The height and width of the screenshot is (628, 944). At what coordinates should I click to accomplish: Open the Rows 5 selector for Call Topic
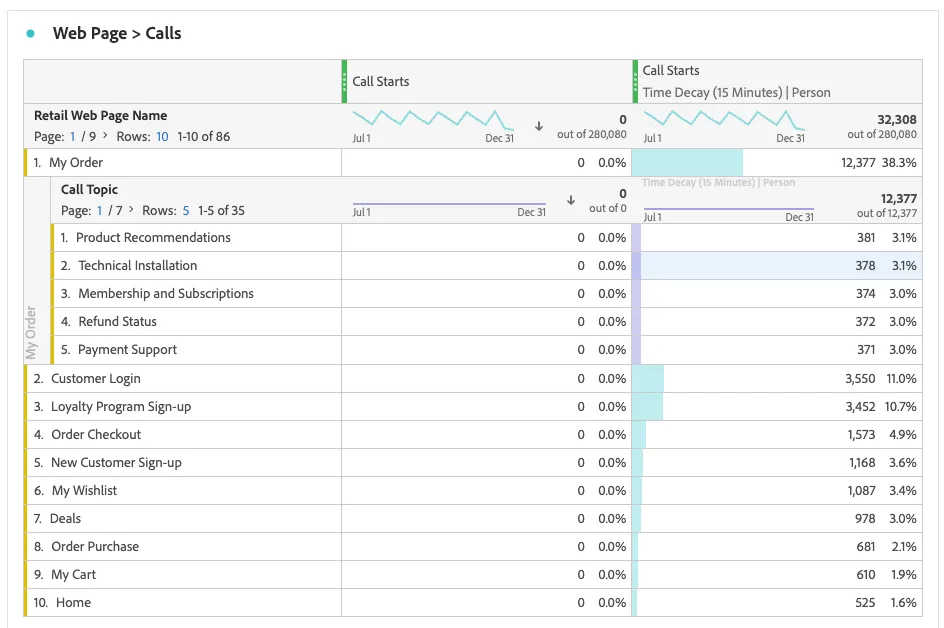[186, 211]
